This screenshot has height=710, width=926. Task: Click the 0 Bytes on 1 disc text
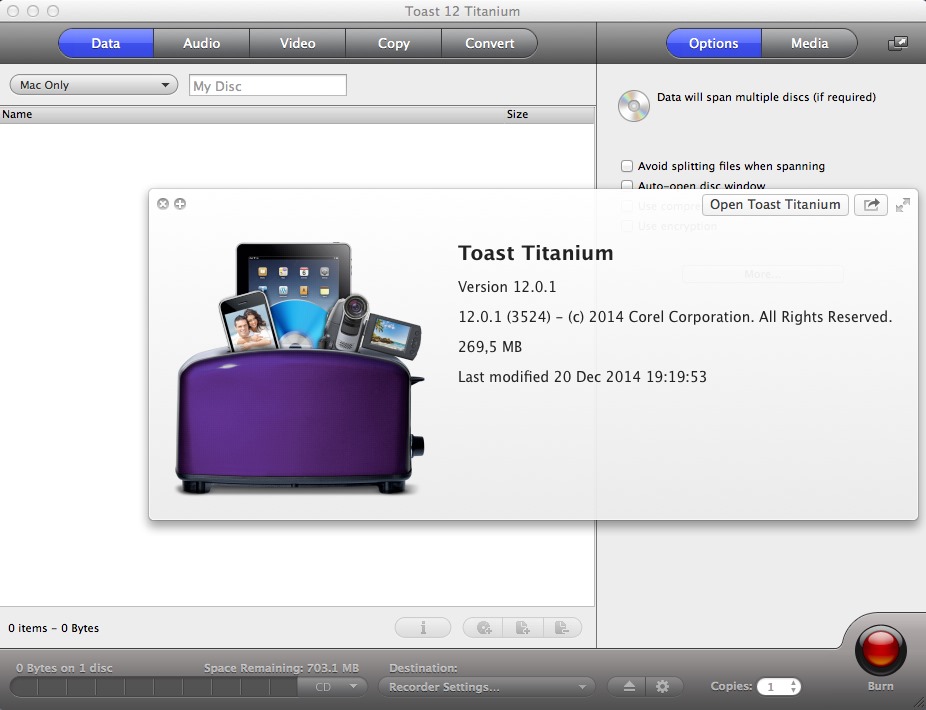click(64, 668)
